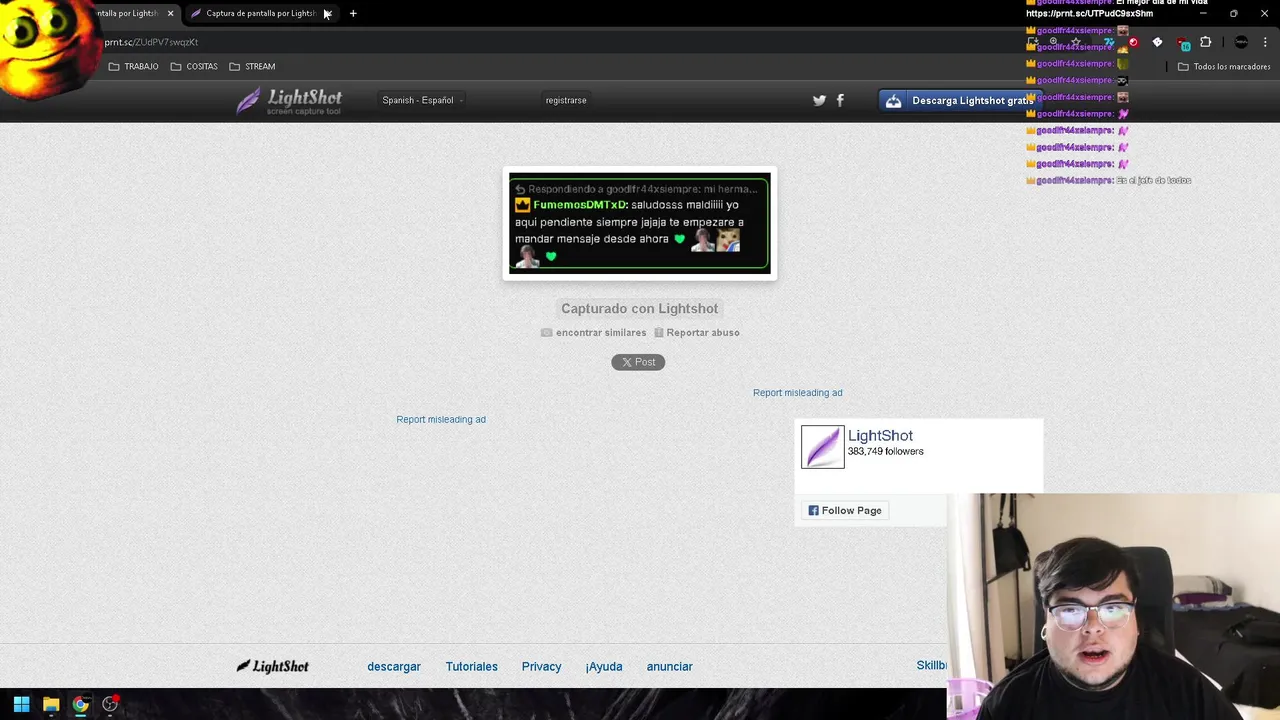Open LightShot Facebook page icon
This screenshot has width=1280, height=720.
[840, 100]
